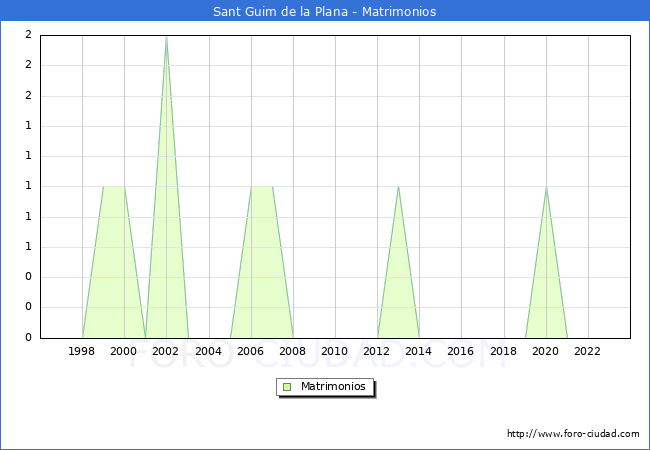Click the 2018 x-axis year label
Image resolution: width=650 pixels, height=450 pixels.
[x=503, y=351]
